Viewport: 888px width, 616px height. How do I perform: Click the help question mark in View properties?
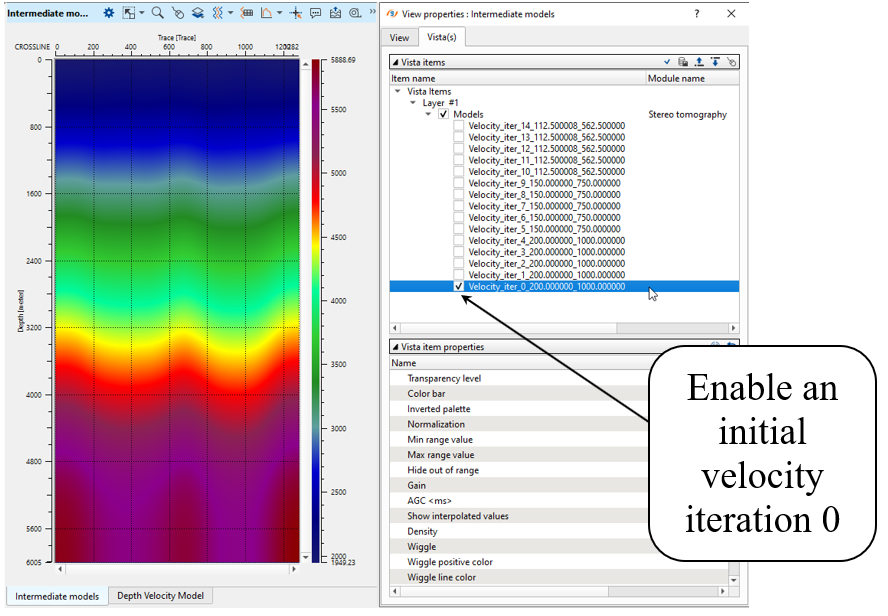[697, 14]
